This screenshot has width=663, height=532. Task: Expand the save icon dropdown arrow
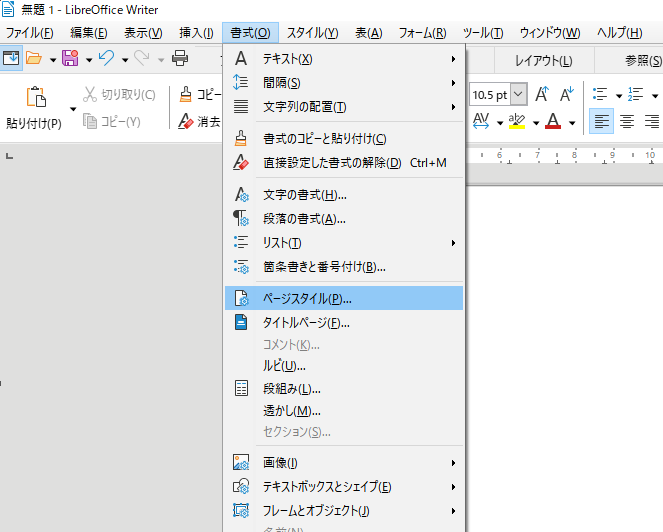[x=89, y=60]
